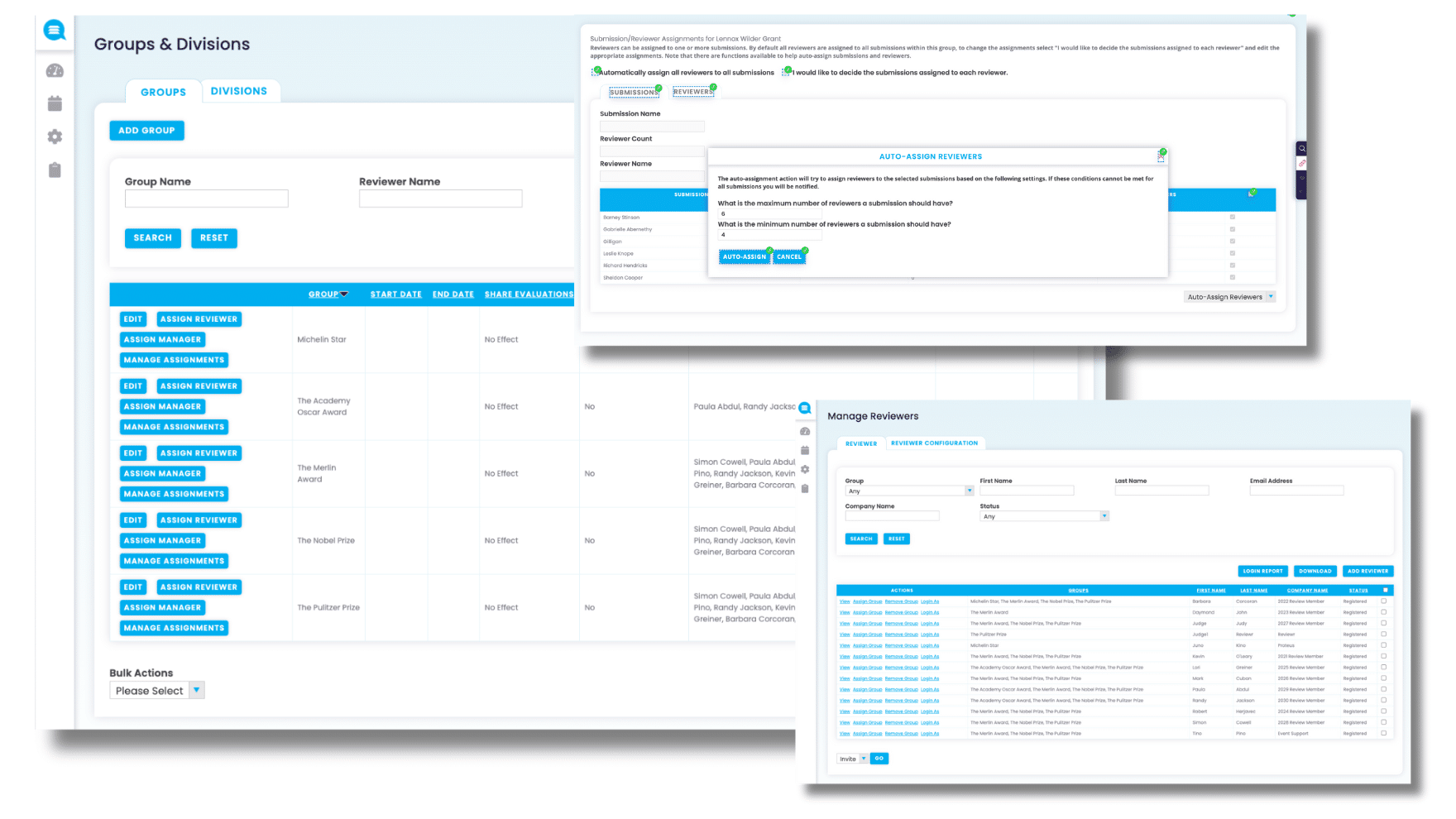Open the calendar icon in Manage Reviewers sidebar
Screen dimensions: 1456x819
click(x=805, y=450)
